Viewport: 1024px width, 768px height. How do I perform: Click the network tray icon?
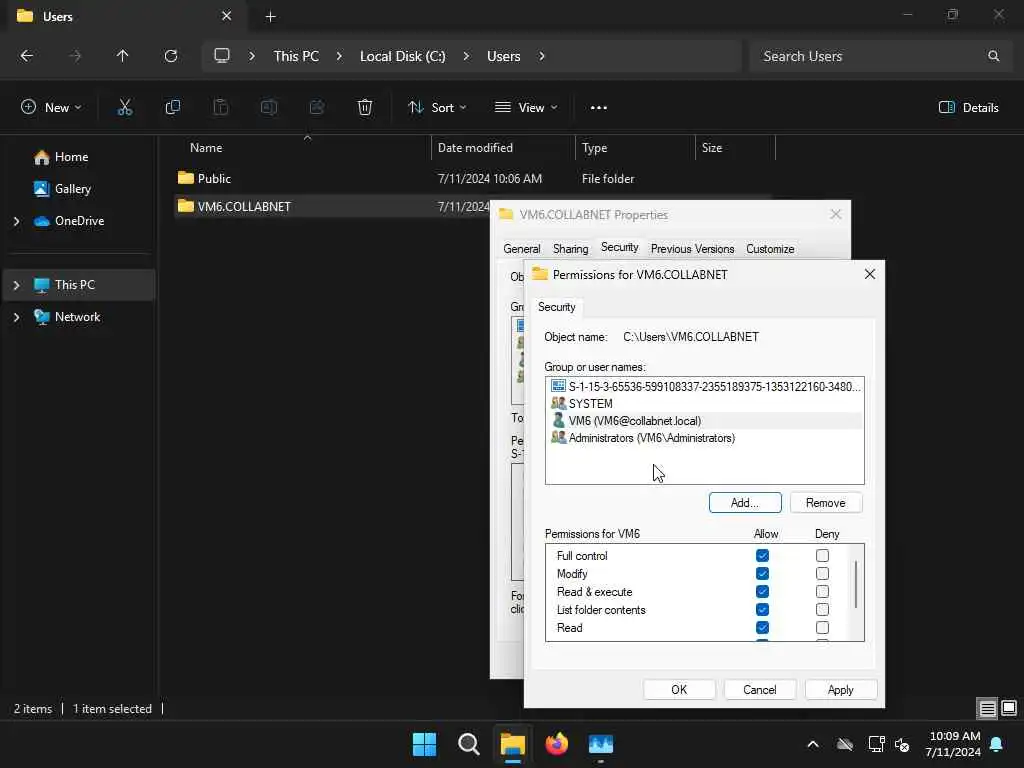coord(876,744)
